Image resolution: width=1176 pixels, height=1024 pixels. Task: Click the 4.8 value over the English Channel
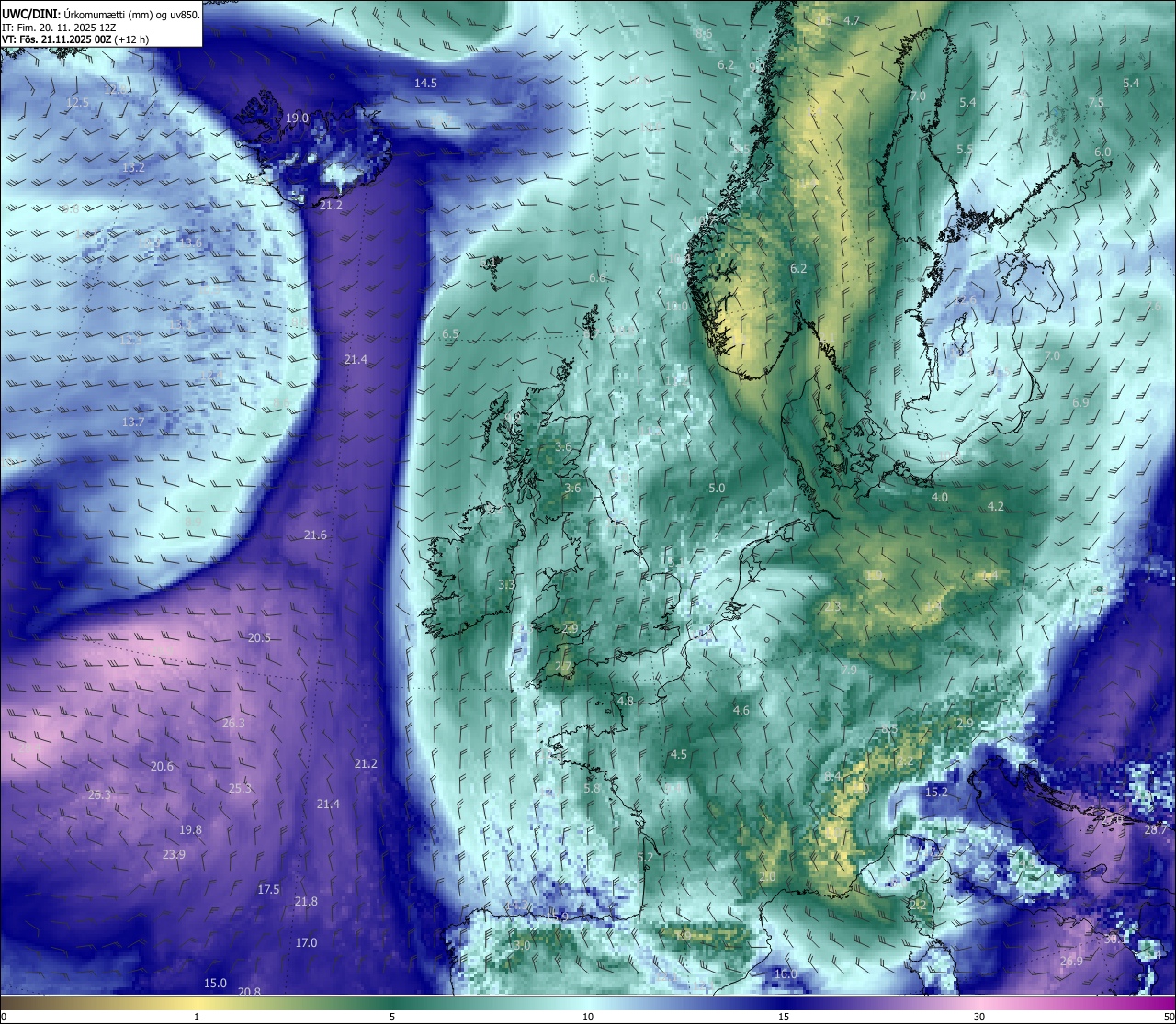pyautogui.click(x=625, y=701)
